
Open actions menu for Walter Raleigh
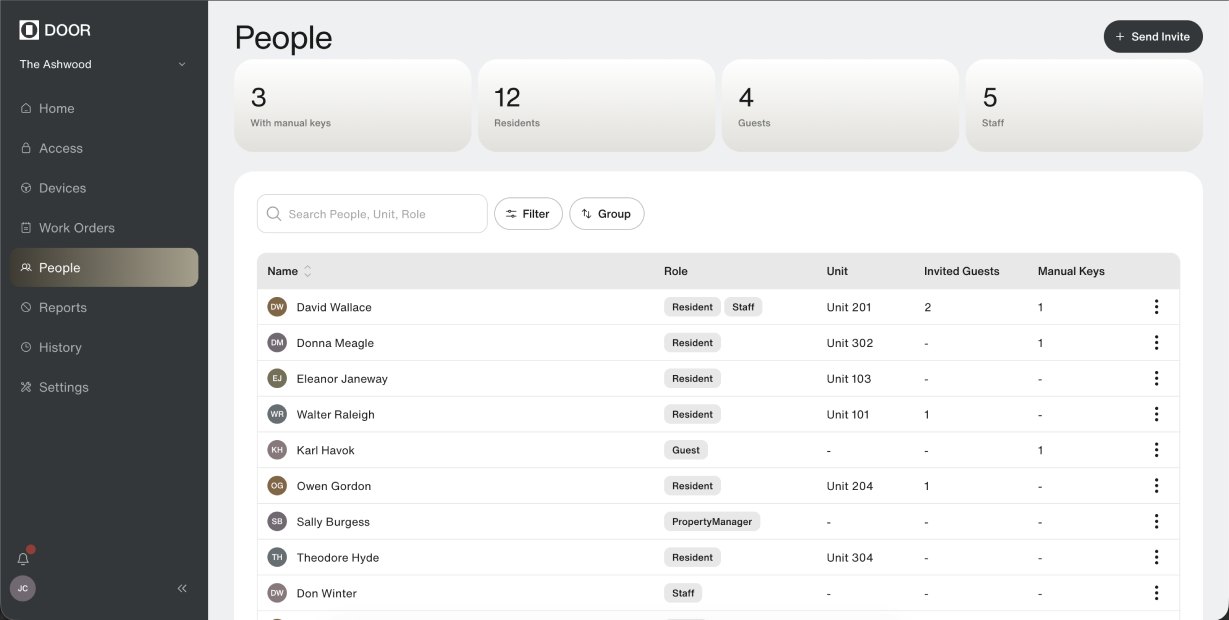1156,414
